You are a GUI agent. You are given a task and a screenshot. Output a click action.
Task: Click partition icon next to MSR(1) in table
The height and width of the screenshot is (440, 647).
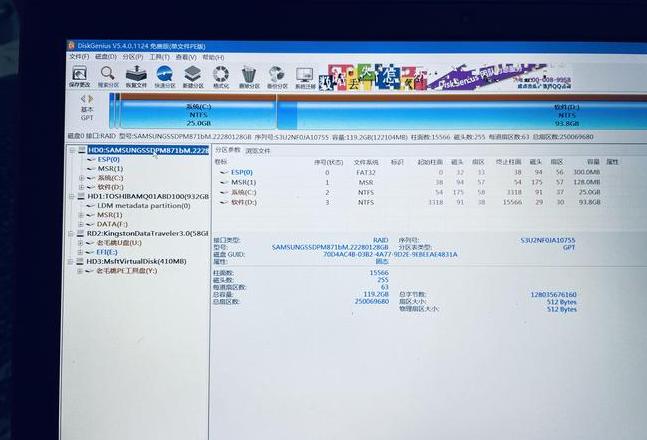[224, 182]
